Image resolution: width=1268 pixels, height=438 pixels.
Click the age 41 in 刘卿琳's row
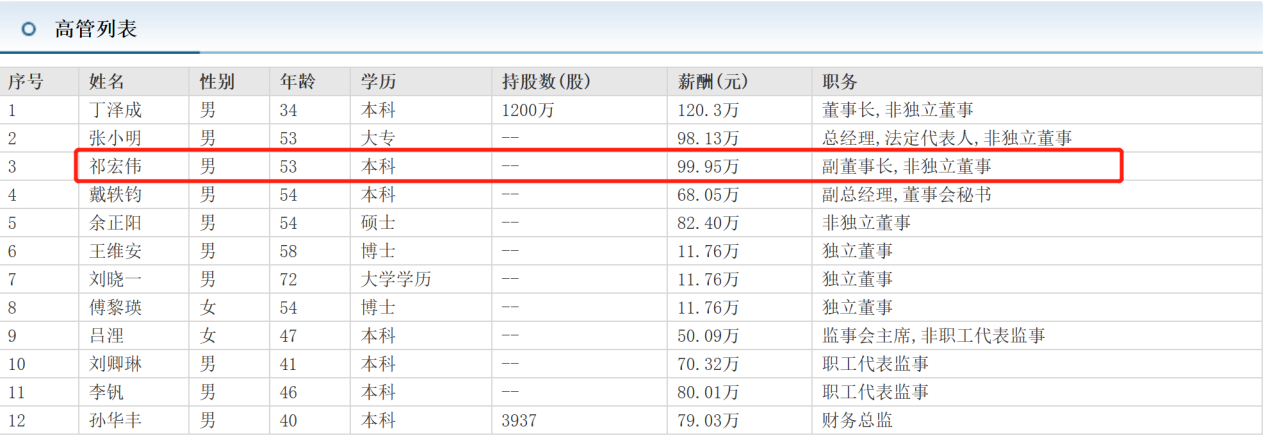tap(288, 364)
